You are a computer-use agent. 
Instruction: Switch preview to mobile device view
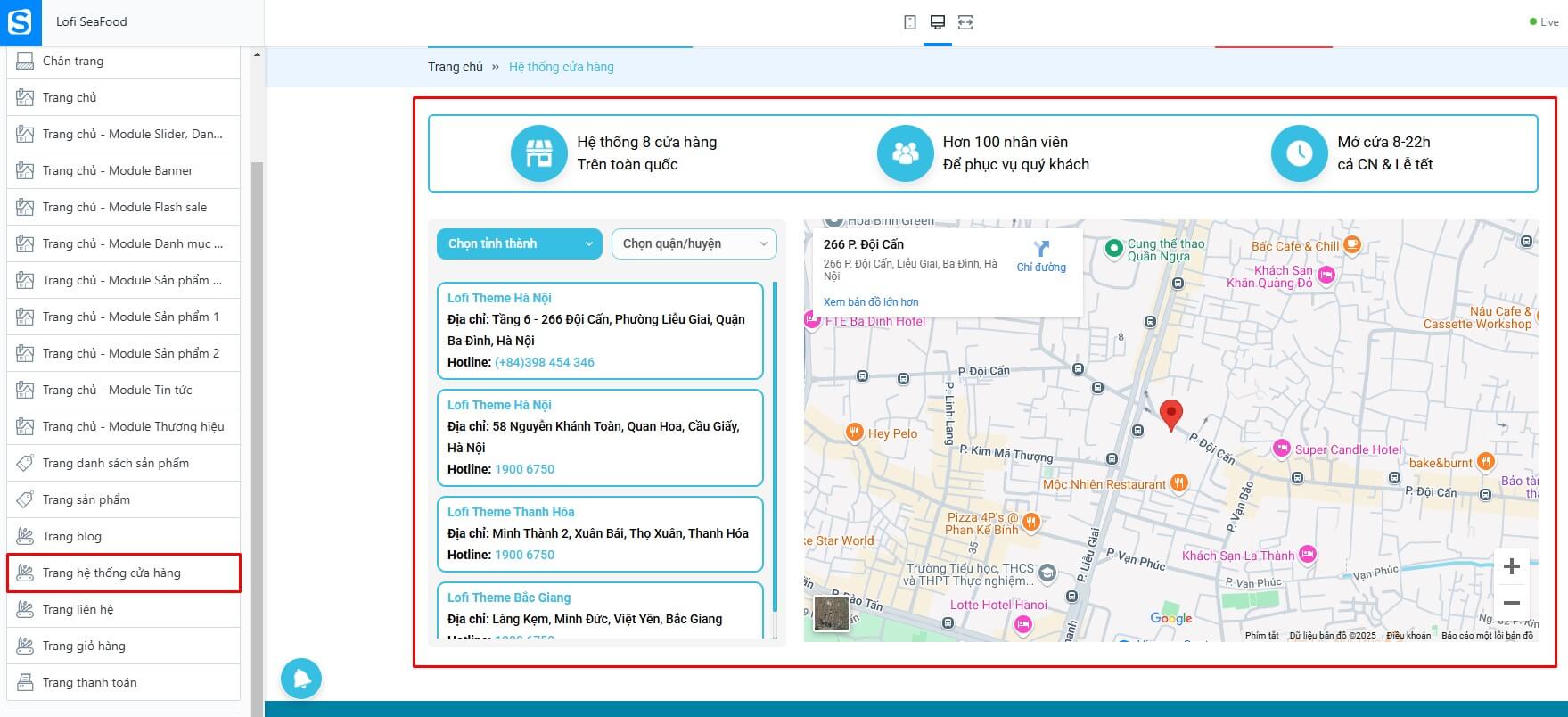click(909, 22)
